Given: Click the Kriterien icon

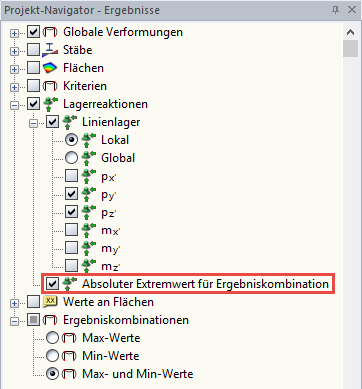Looking at the screenshot, I should pyautogui.click(x=50, y=86).
